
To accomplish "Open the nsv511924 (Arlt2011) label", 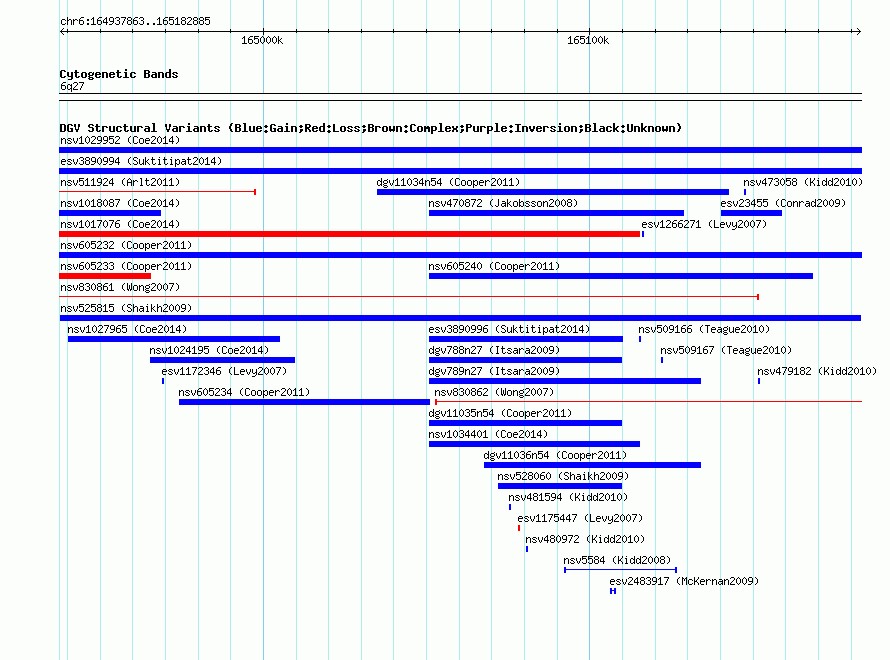I will pyautogui.click(x=120, y=182).
